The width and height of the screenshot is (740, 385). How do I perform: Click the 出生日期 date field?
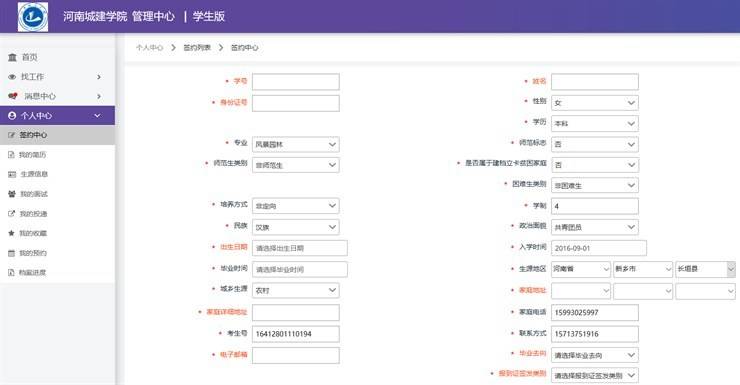(300, 248)
